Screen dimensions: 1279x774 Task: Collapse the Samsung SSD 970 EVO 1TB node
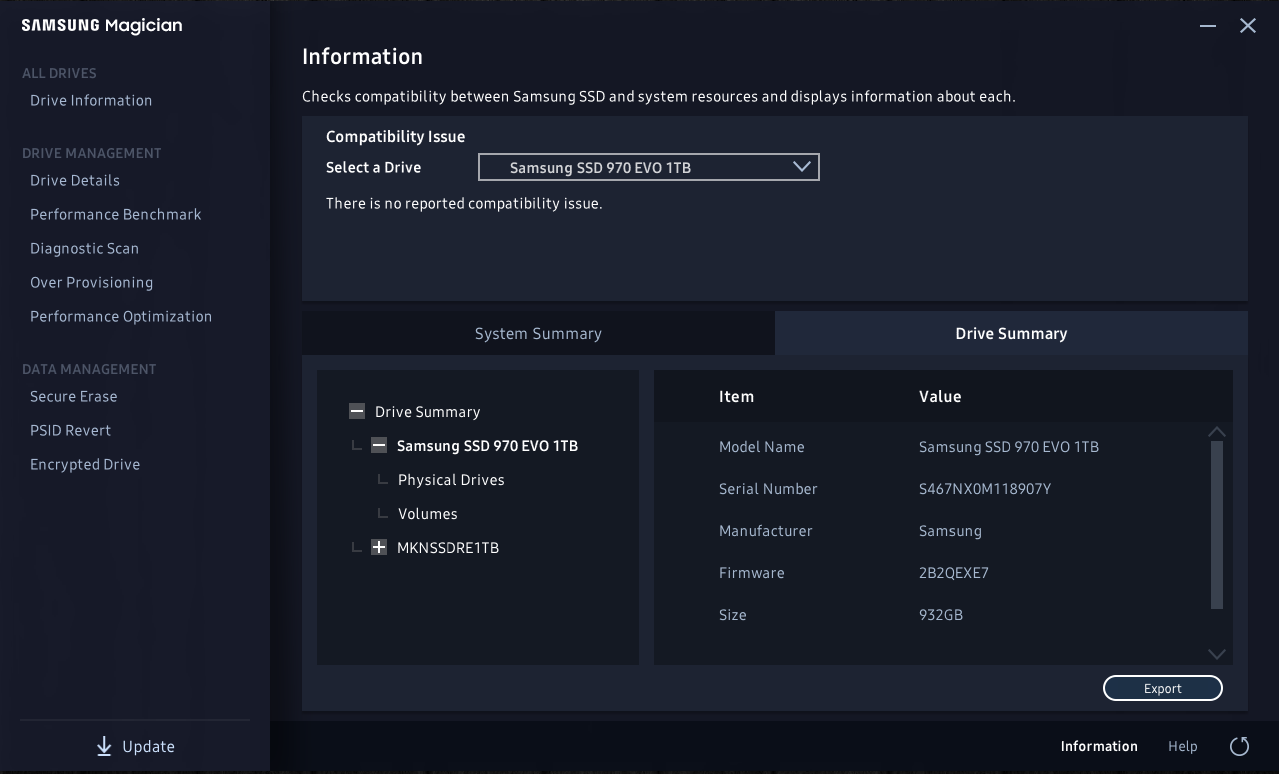[x=379, y=445]
